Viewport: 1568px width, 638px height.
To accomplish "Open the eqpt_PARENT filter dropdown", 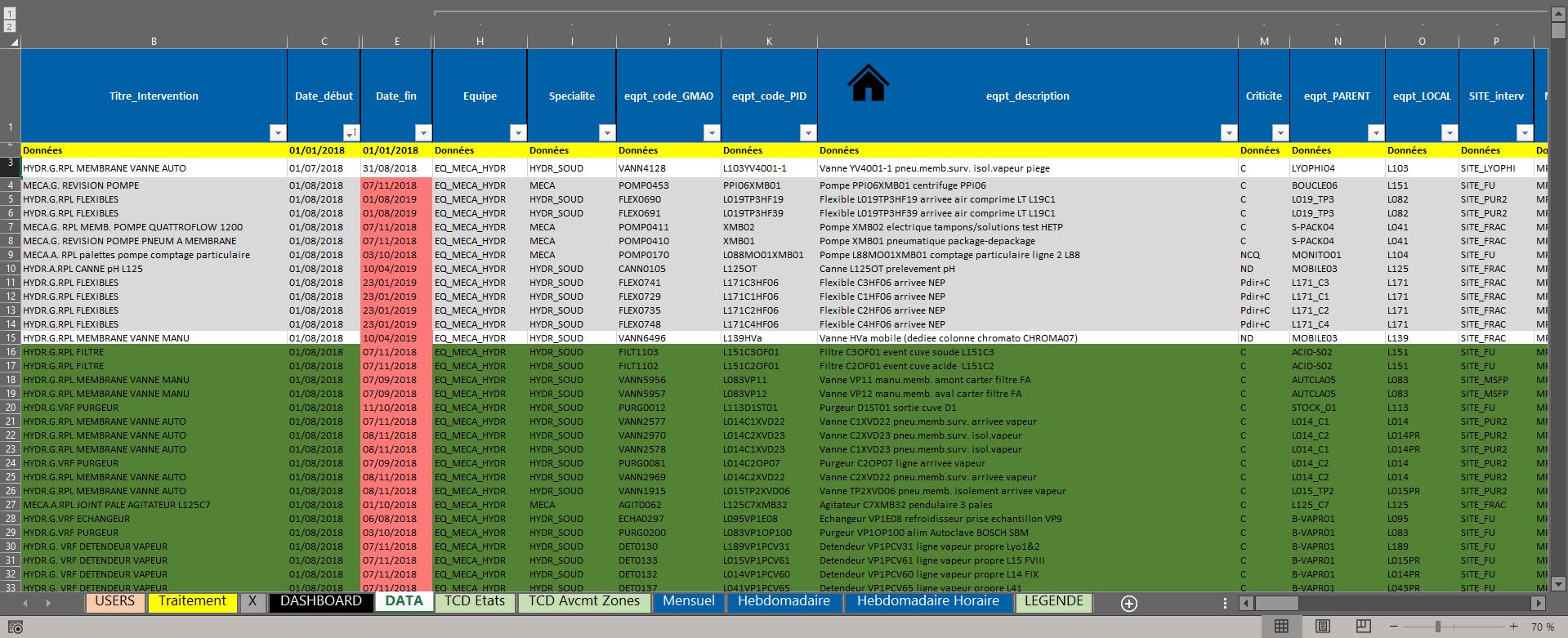I will [1376, 133].
